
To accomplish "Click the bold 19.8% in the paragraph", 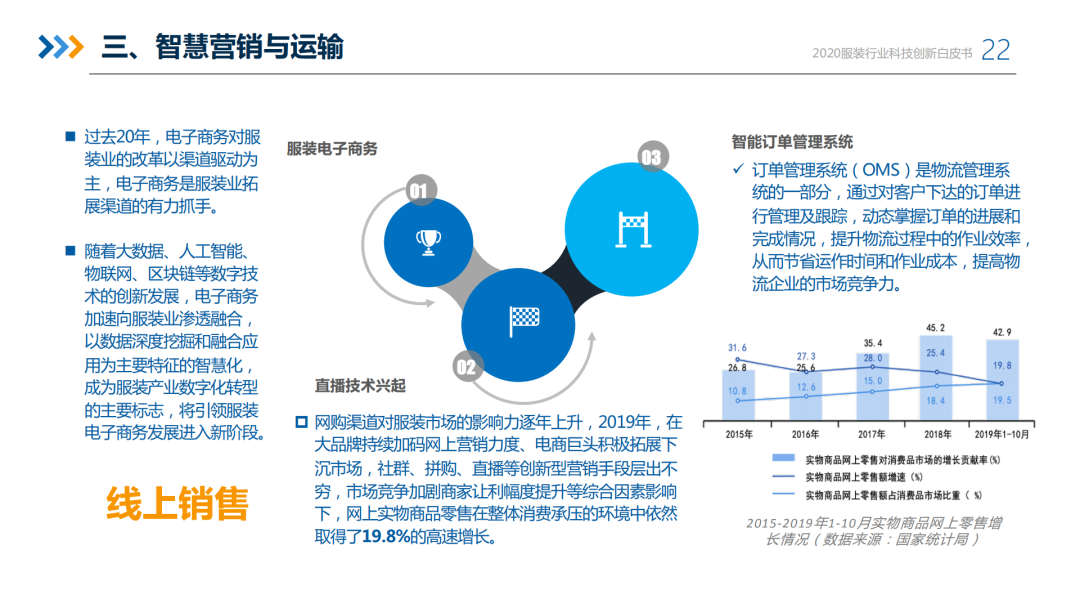I will pos(386,536).
